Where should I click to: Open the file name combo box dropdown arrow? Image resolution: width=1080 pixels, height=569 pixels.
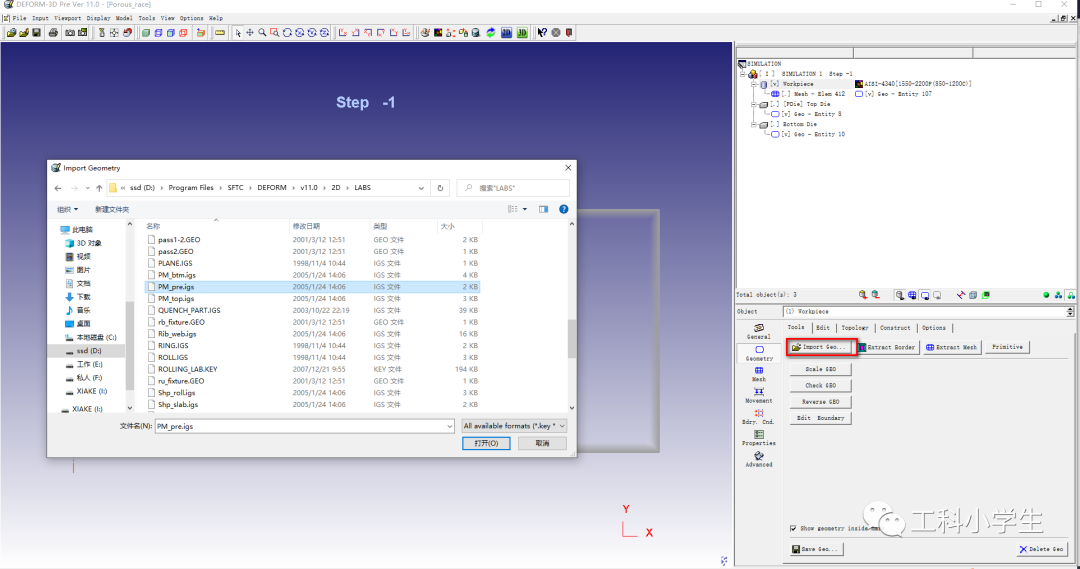tap(449, 426)
